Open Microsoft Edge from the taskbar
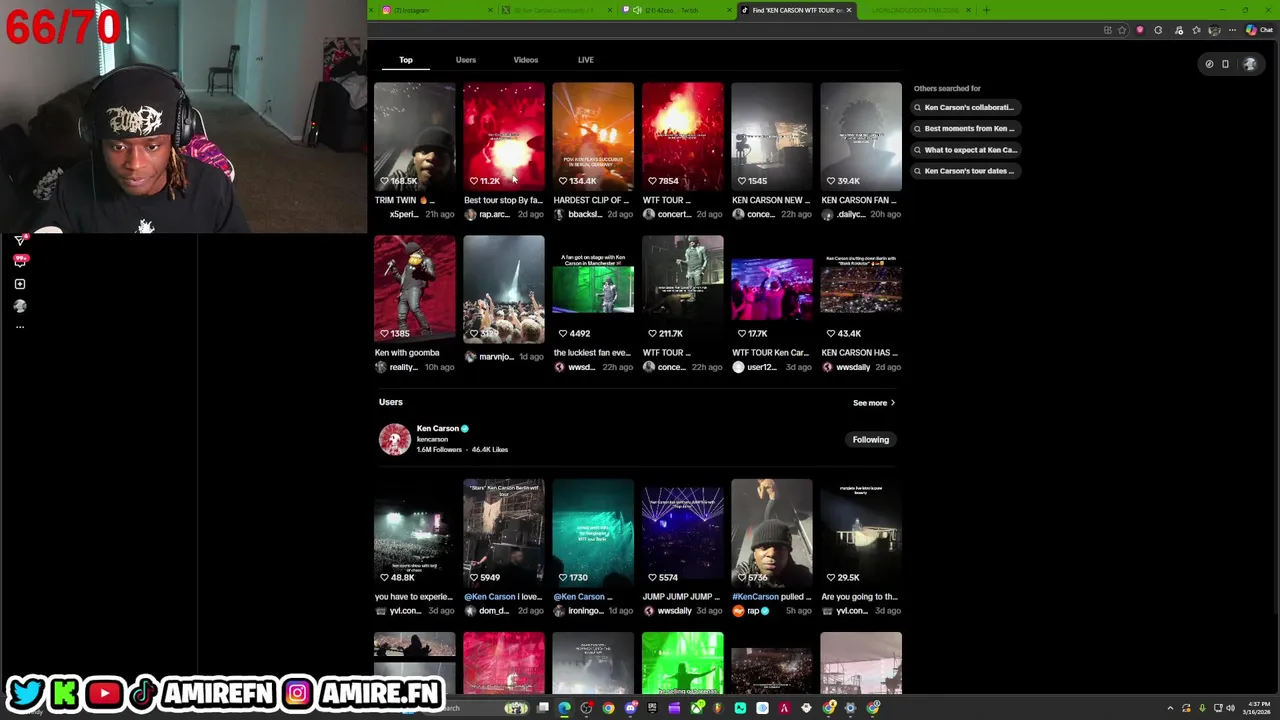 click(565, 708)
